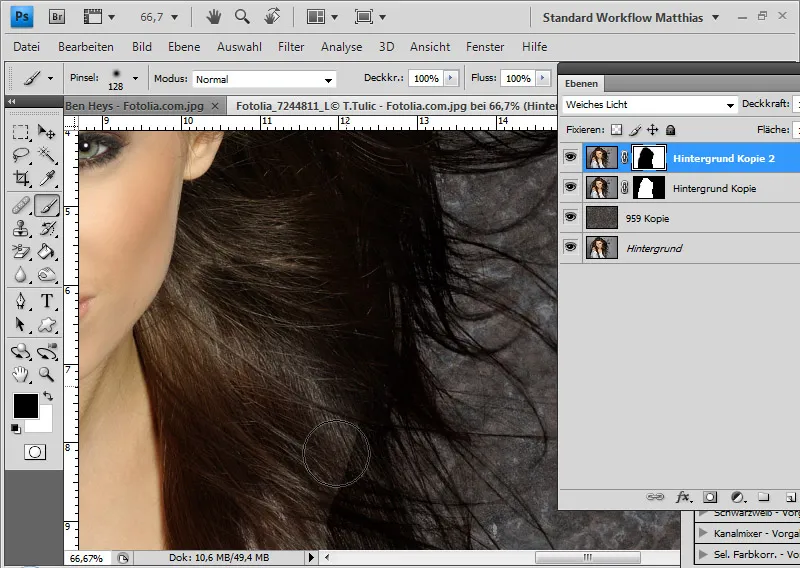Open the brush preset picker
The image size is (800, 568).
(135, 79)
